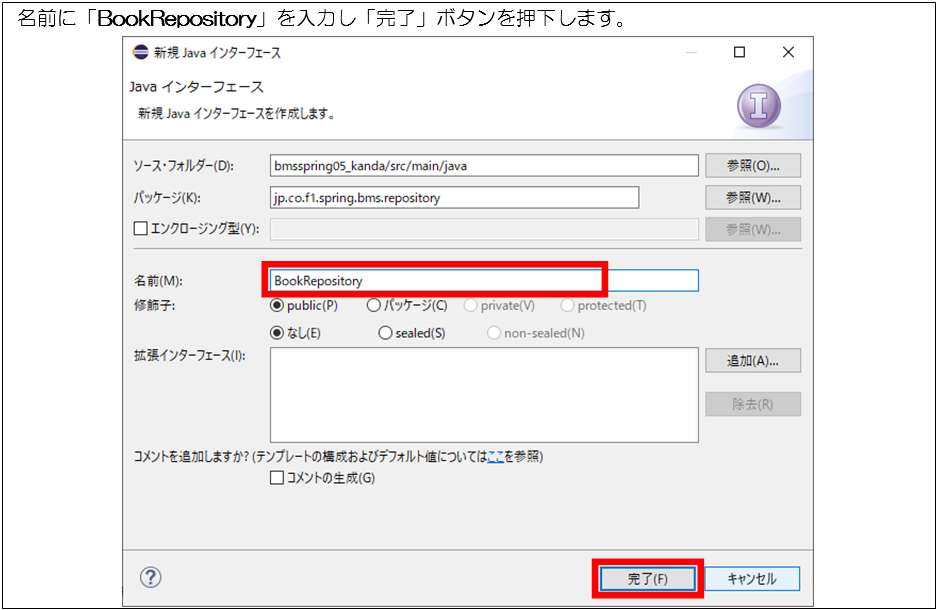Select the public modifier radio button

[277, 306]
